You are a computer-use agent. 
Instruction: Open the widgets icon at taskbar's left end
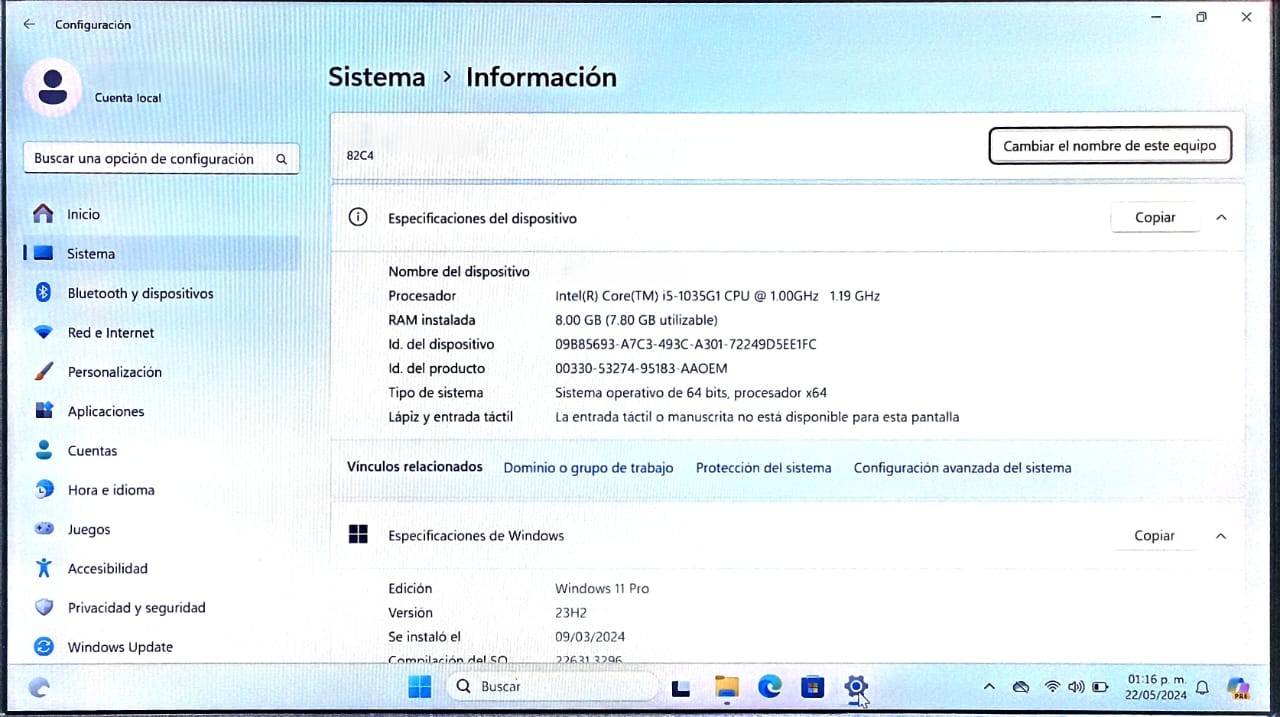[39, 687]
